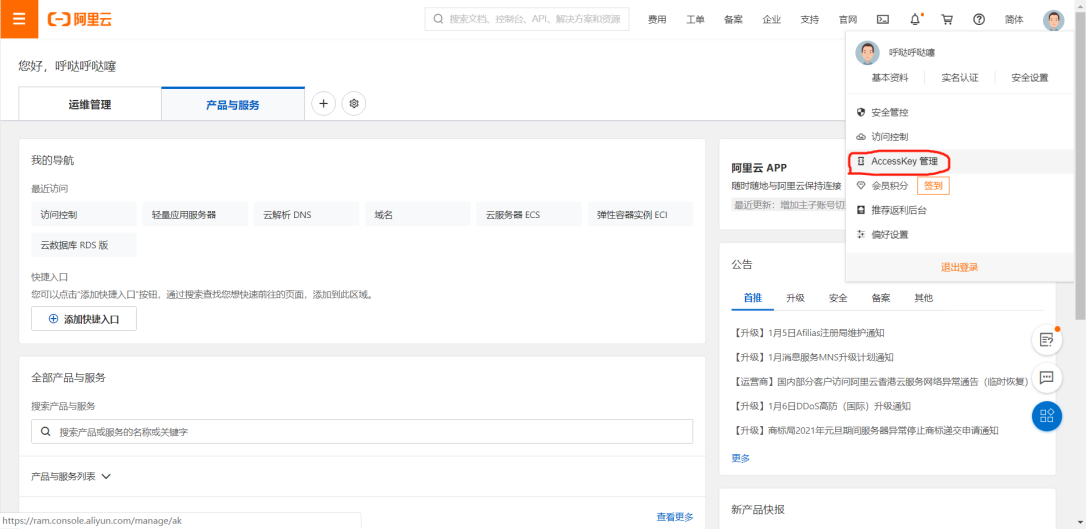
Task: Open the 企业 top navigation item
Action: click(772, 19)
